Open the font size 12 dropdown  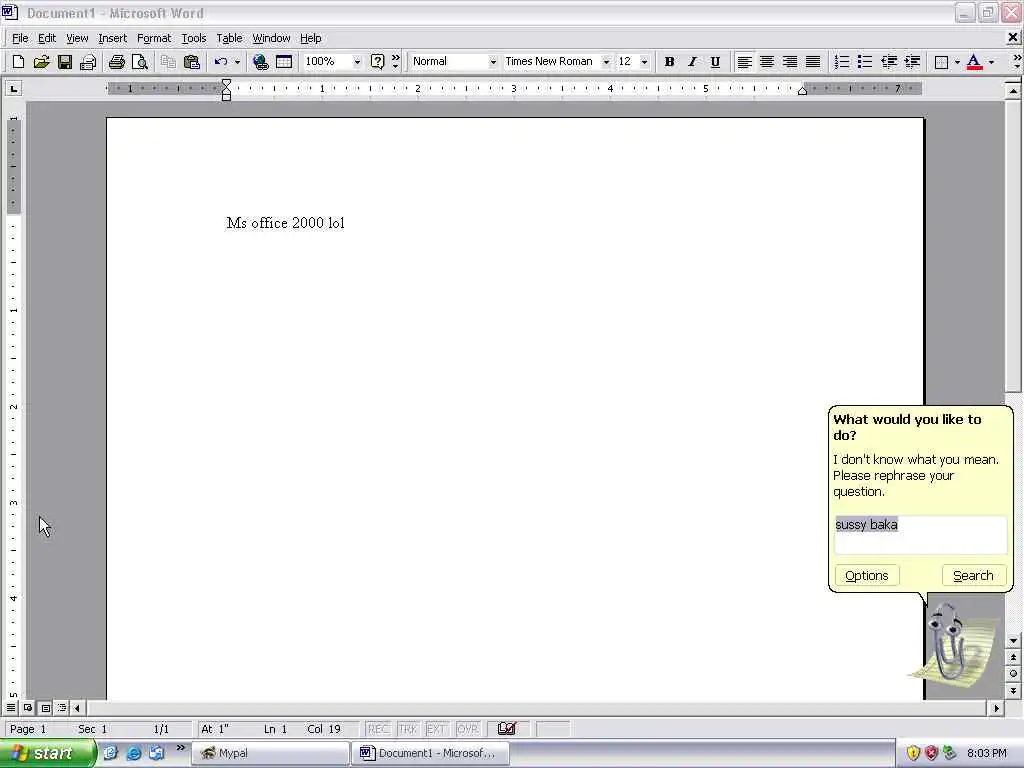point(645,62)
